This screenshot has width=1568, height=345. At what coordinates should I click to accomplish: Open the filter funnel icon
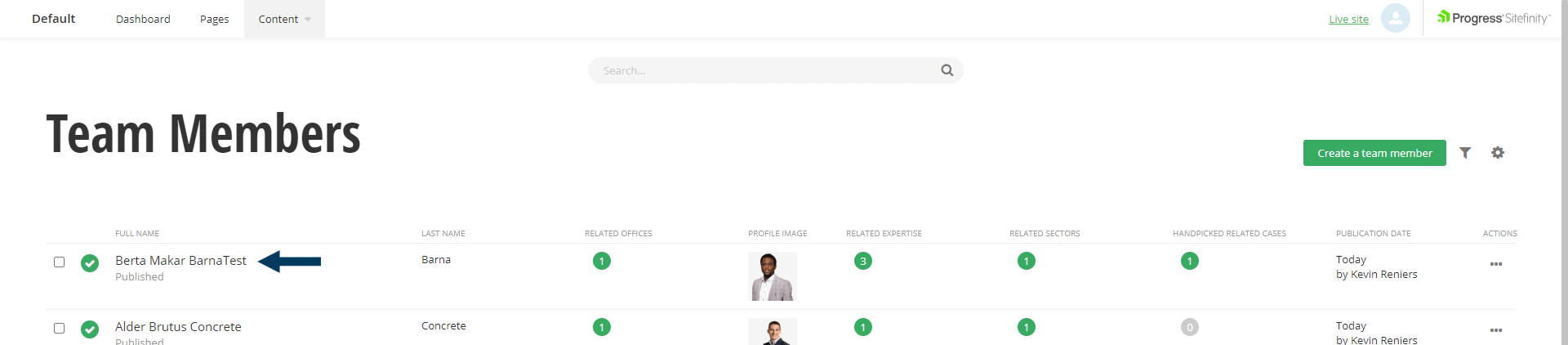click(1465, 153)
